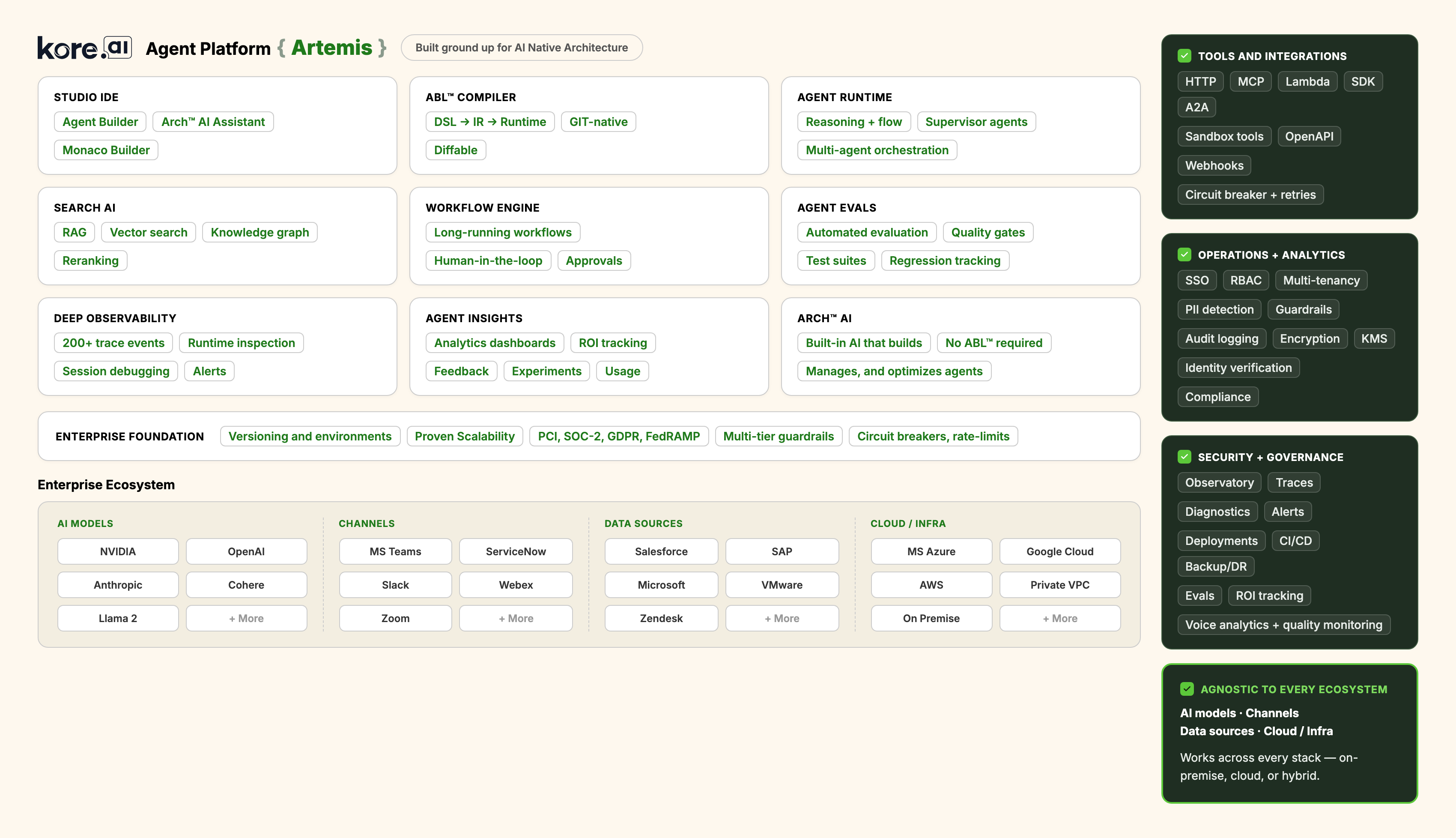Expand + More under Data Sources
The height and width of the screenshot is (838, 1456).
pyautogui.click(x=782, y=618)
